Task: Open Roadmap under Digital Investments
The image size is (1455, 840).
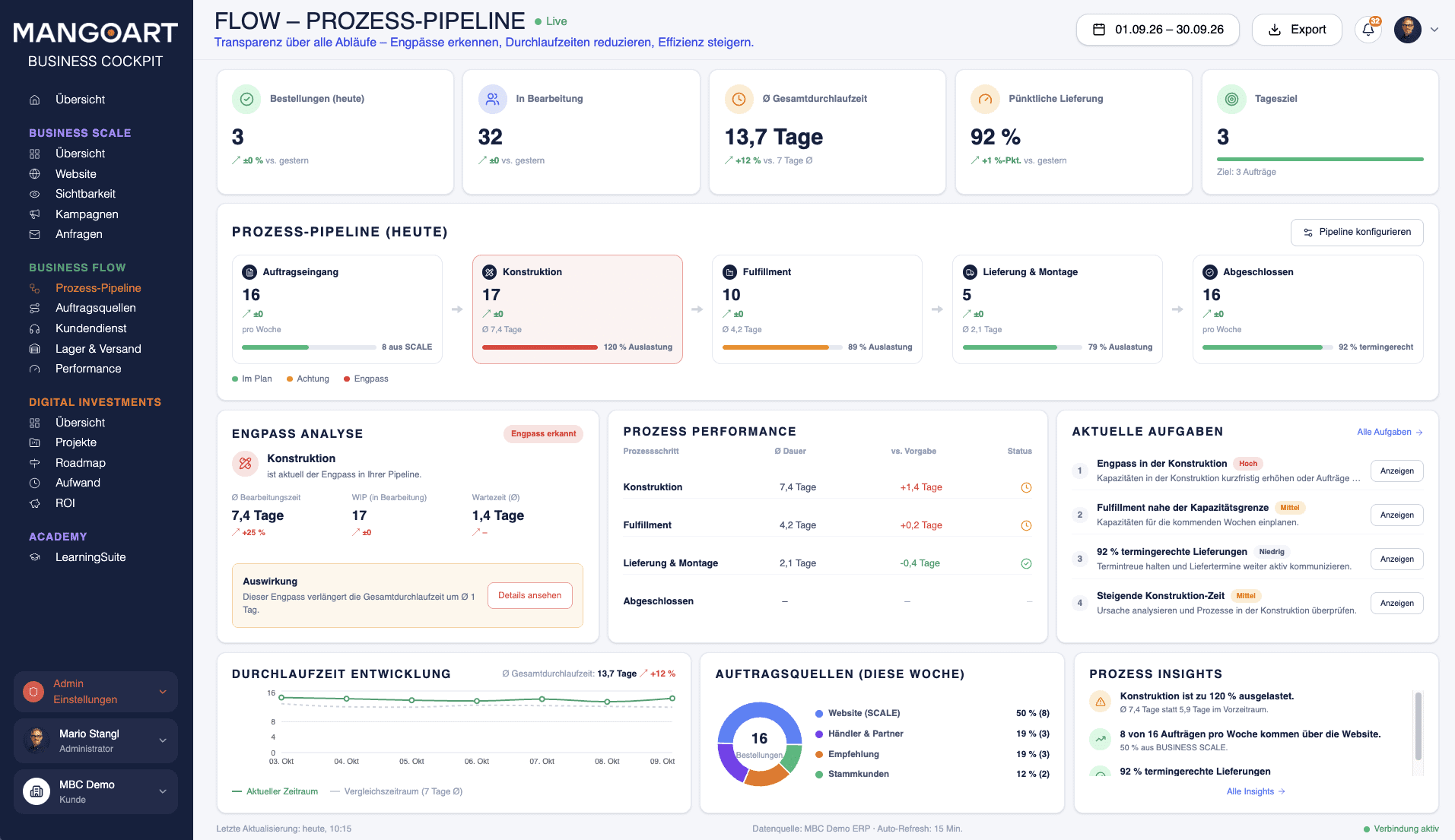Action: pyautogui.click(x=80, y=463)
